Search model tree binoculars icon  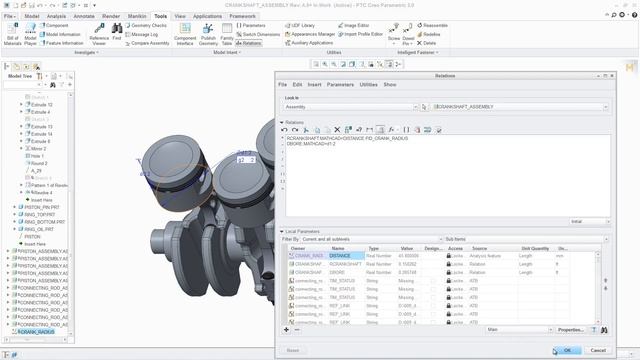(53, 85)
